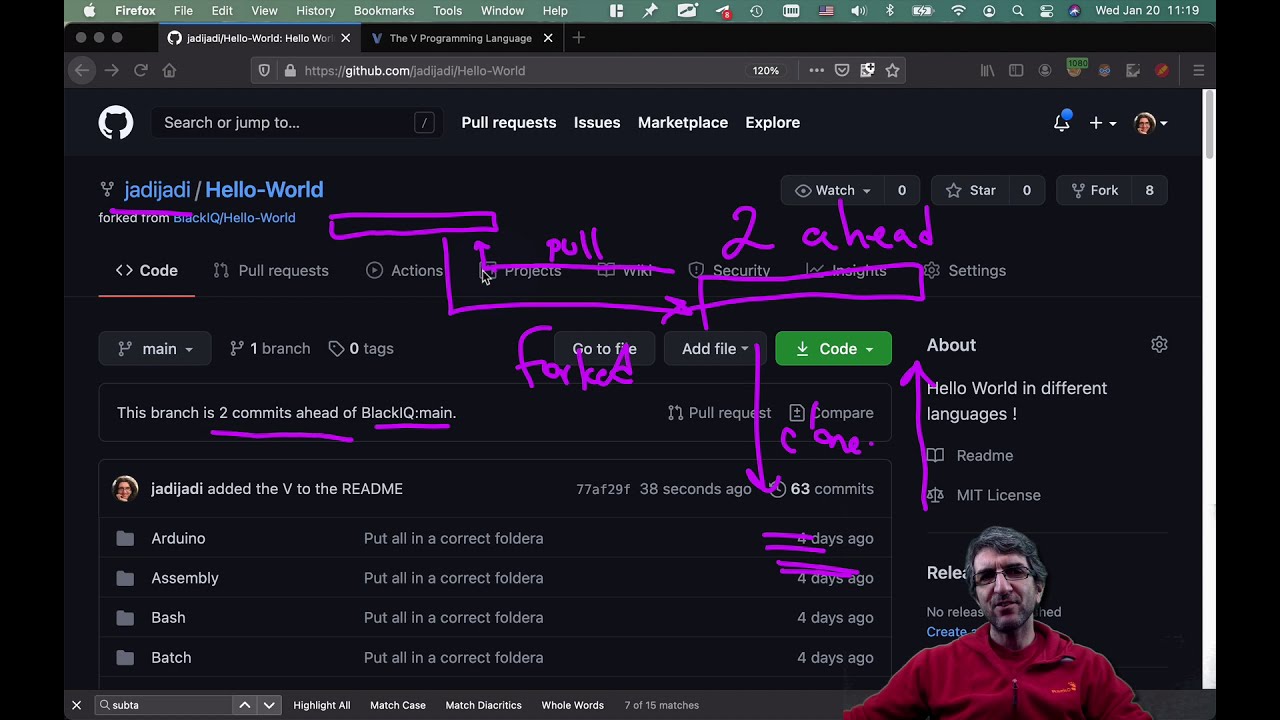Open a new browser tab

pyautogui.click(x=578, y=38)
